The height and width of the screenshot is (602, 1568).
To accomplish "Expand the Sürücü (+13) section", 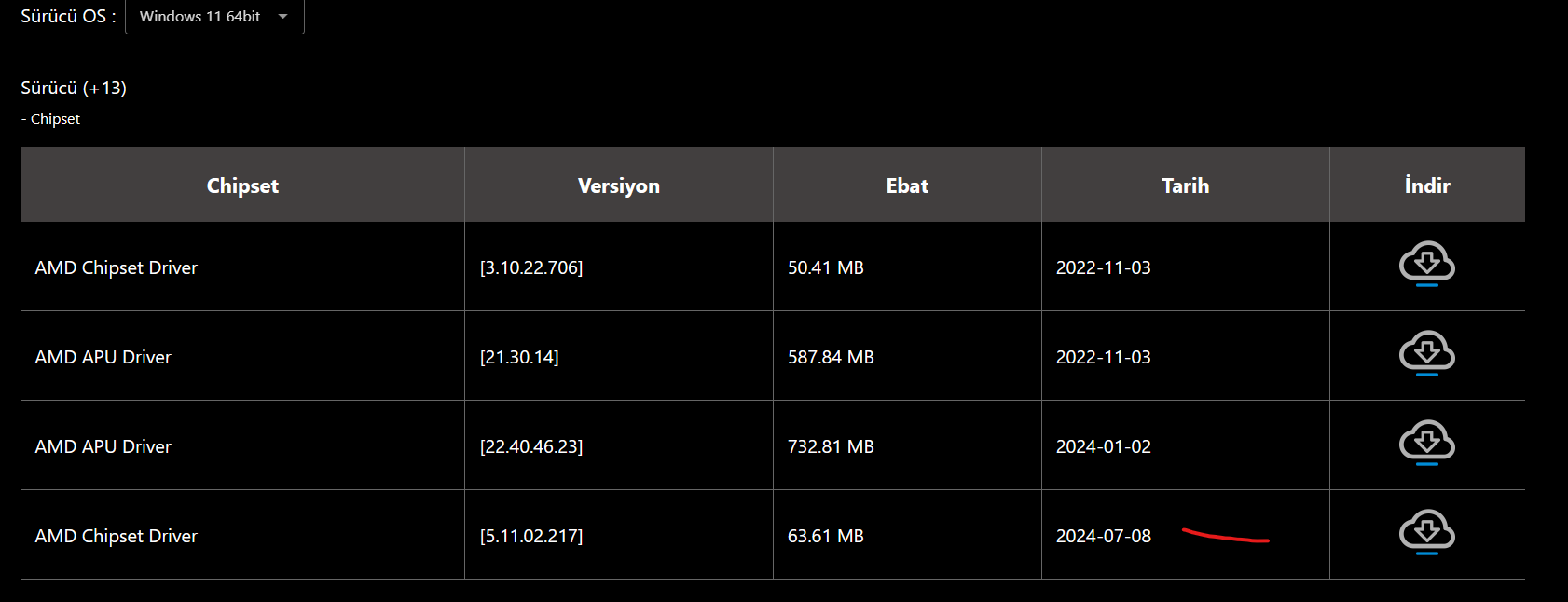I will tap(74, 88).
